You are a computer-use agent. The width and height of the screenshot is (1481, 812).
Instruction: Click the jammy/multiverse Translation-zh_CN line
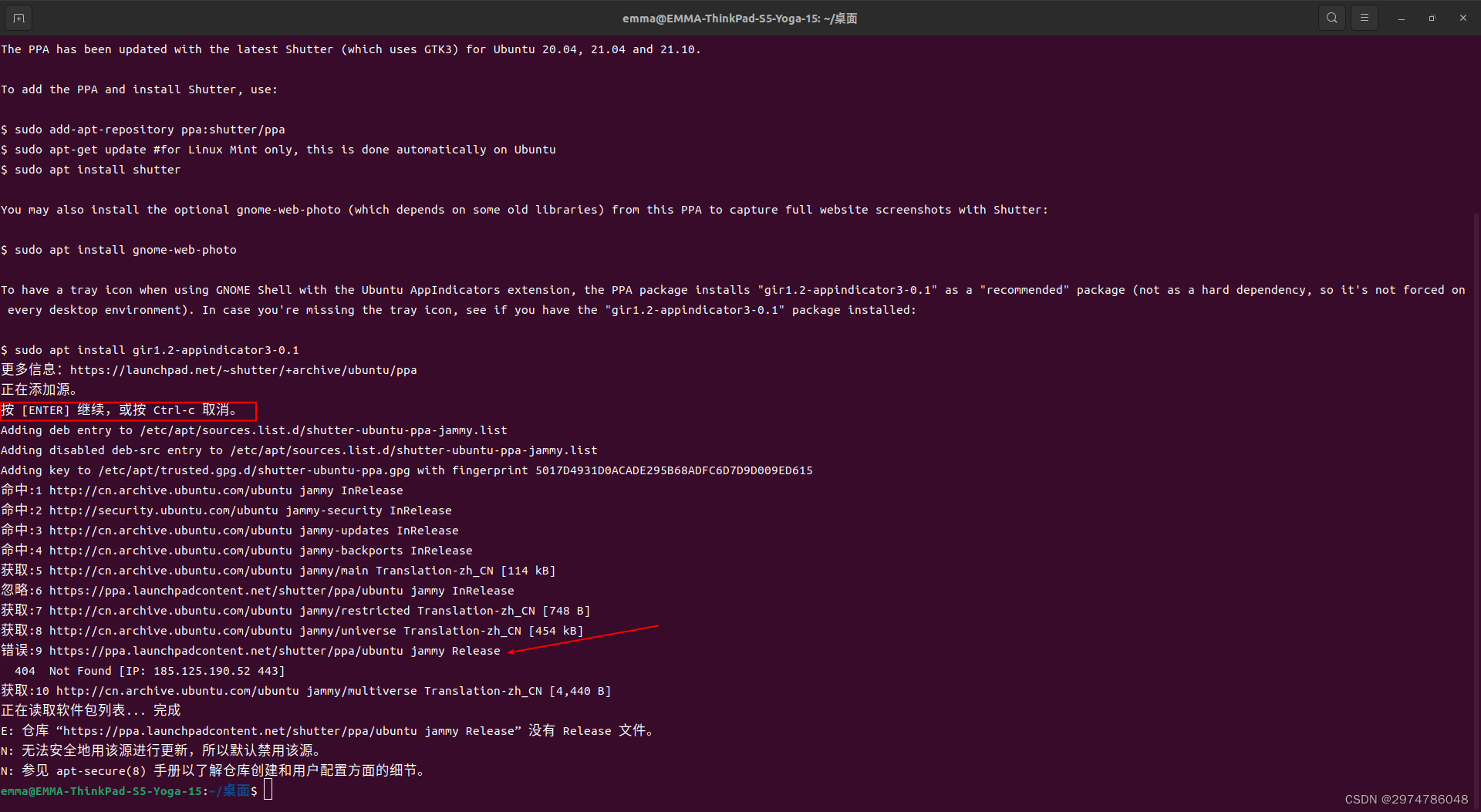coord(306,691)
